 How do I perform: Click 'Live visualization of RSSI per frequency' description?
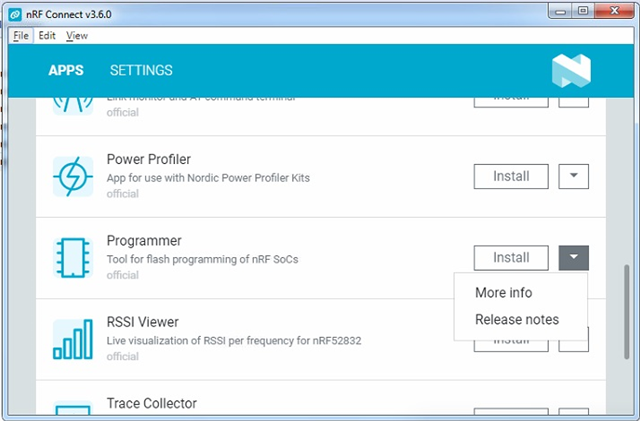[x=234, y=341]
